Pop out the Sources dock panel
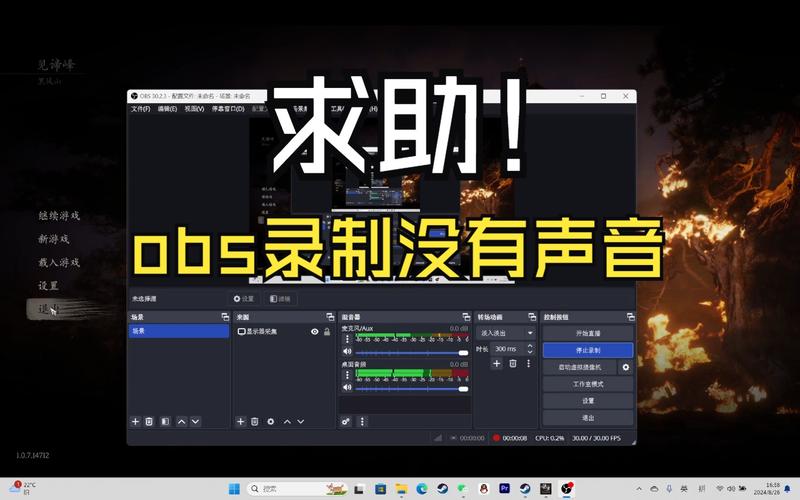The image size is (800, 500). (329, 316)
